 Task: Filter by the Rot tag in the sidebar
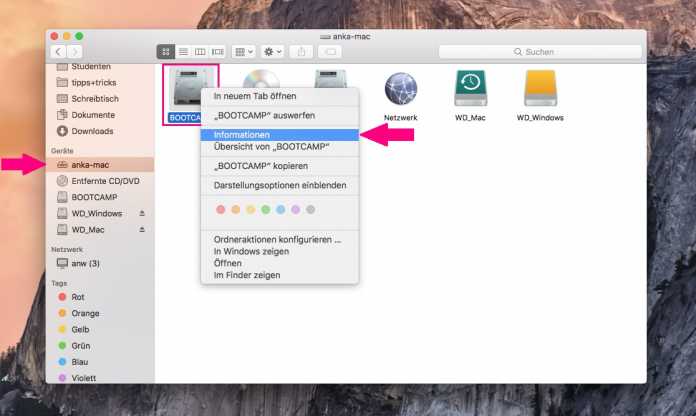79,297
